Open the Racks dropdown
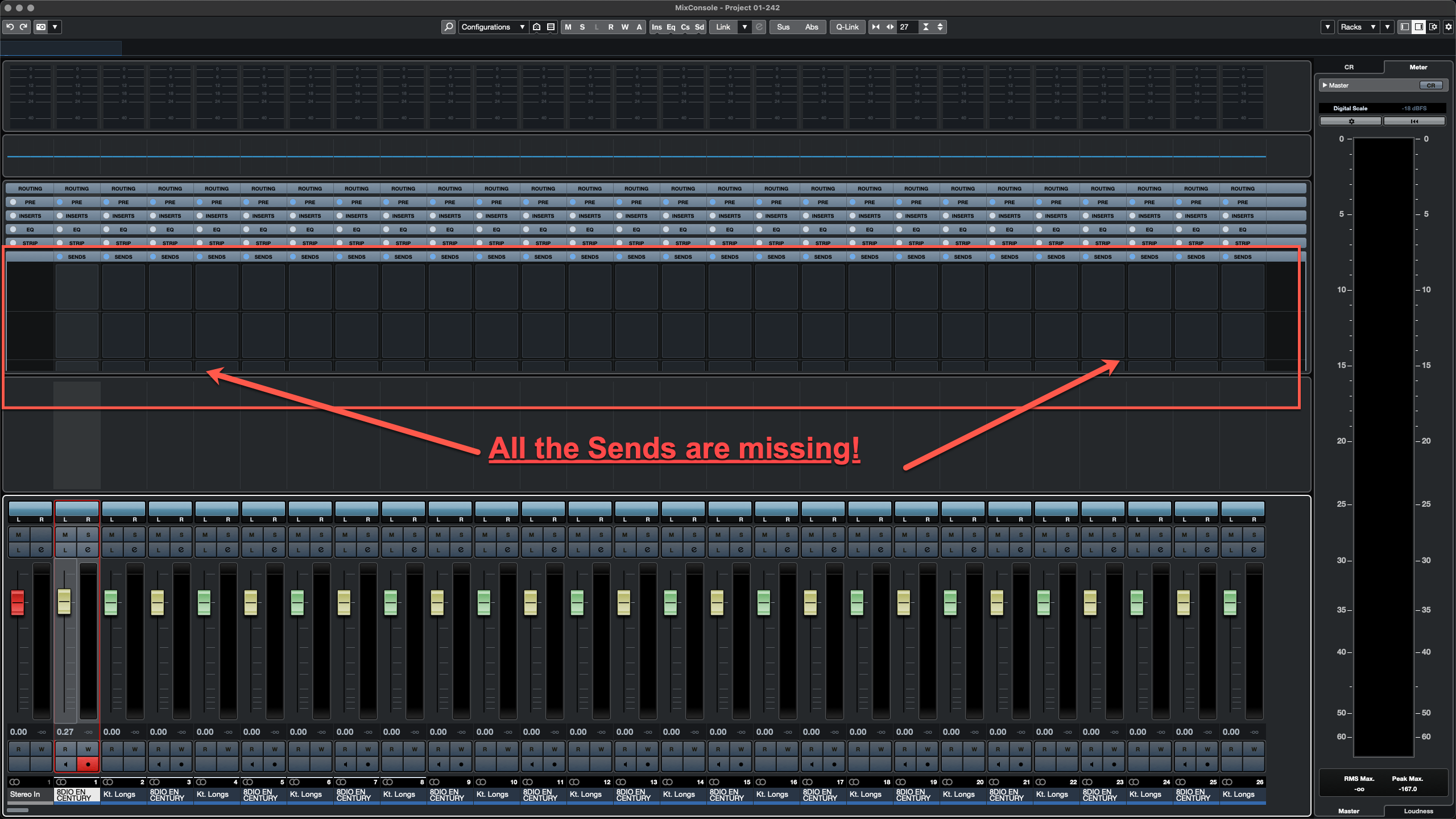 coord(1358,27)
